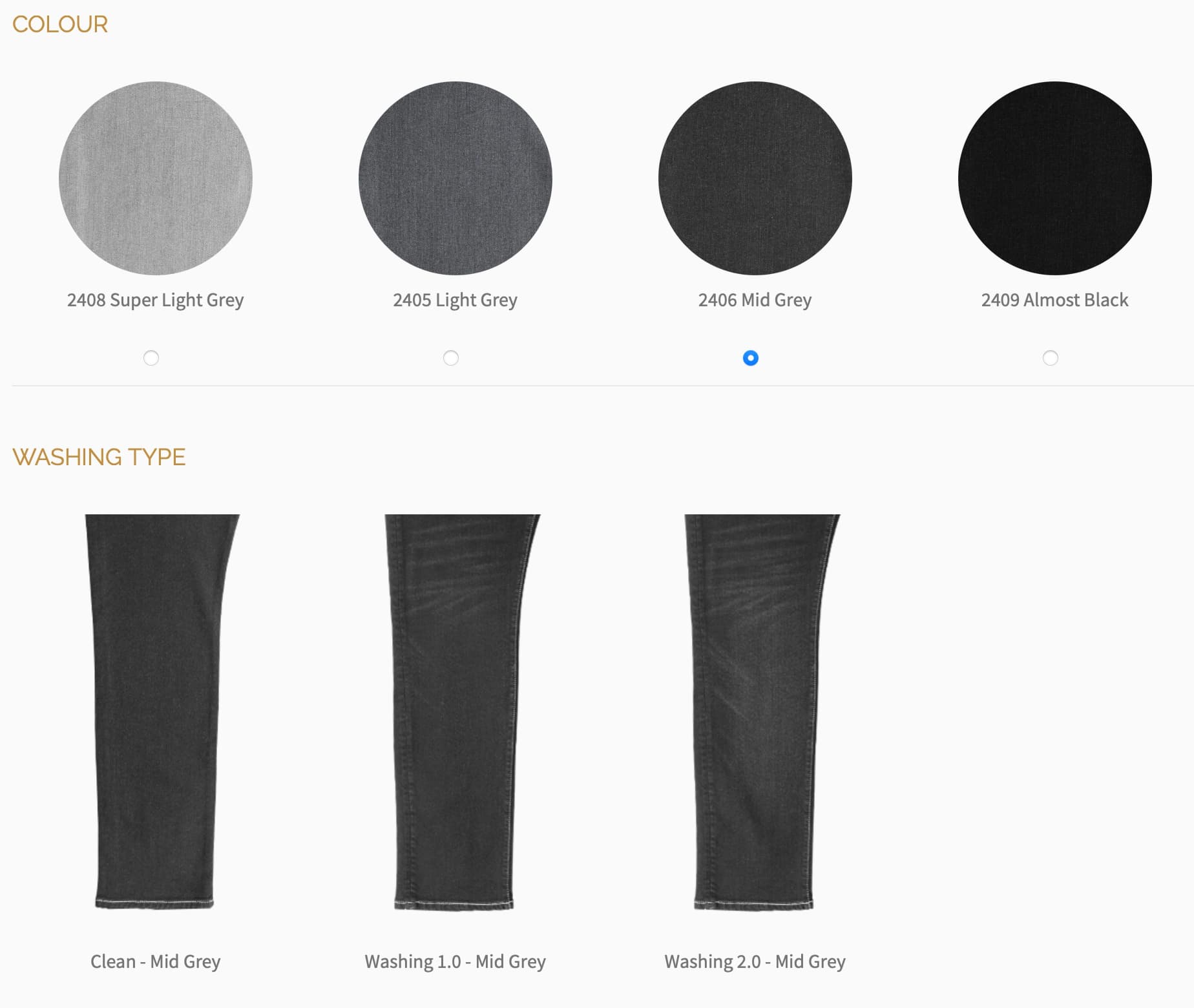Select the Almost Black radio button
1194x1008 pixels.
point(1051,358)
